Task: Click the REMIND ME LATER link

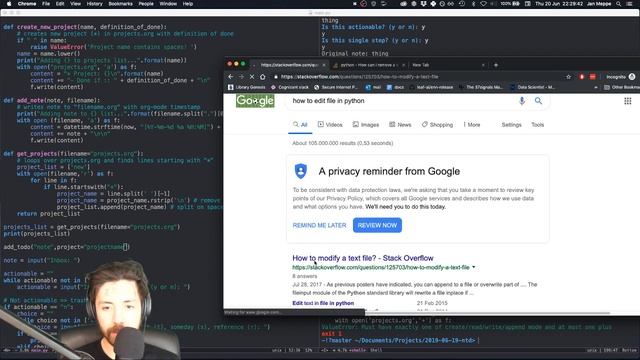Action: click(319, 225)
